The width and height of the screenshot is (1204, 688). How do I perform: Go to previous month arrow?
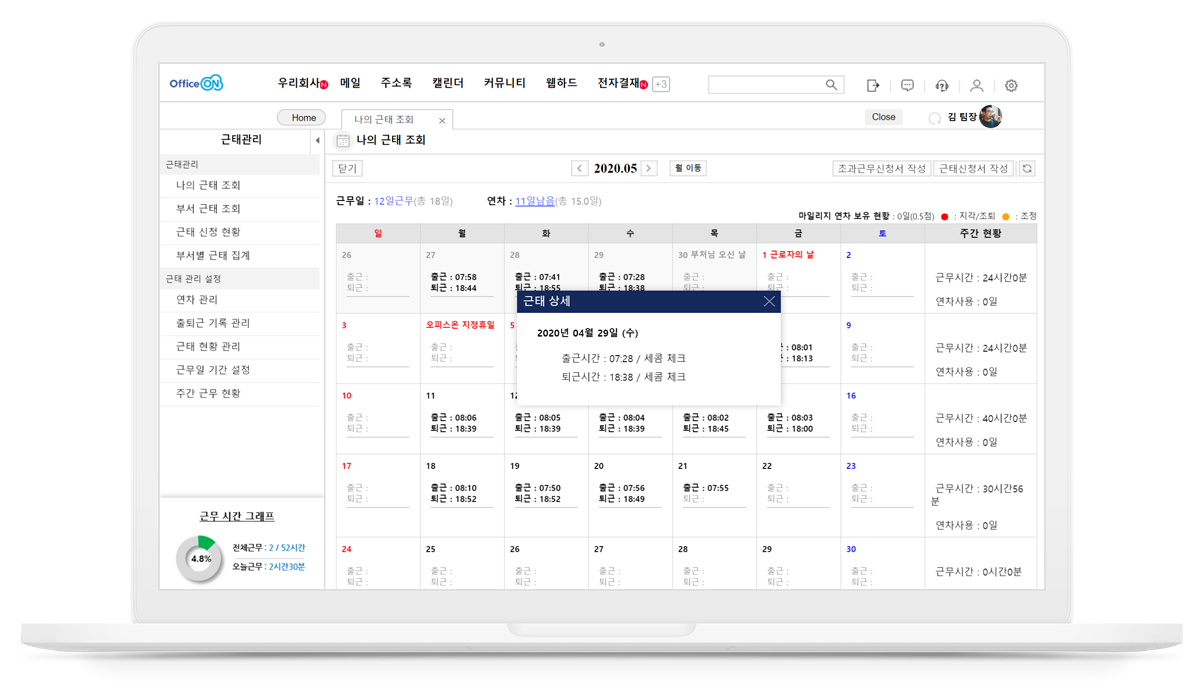coord(579,169)
